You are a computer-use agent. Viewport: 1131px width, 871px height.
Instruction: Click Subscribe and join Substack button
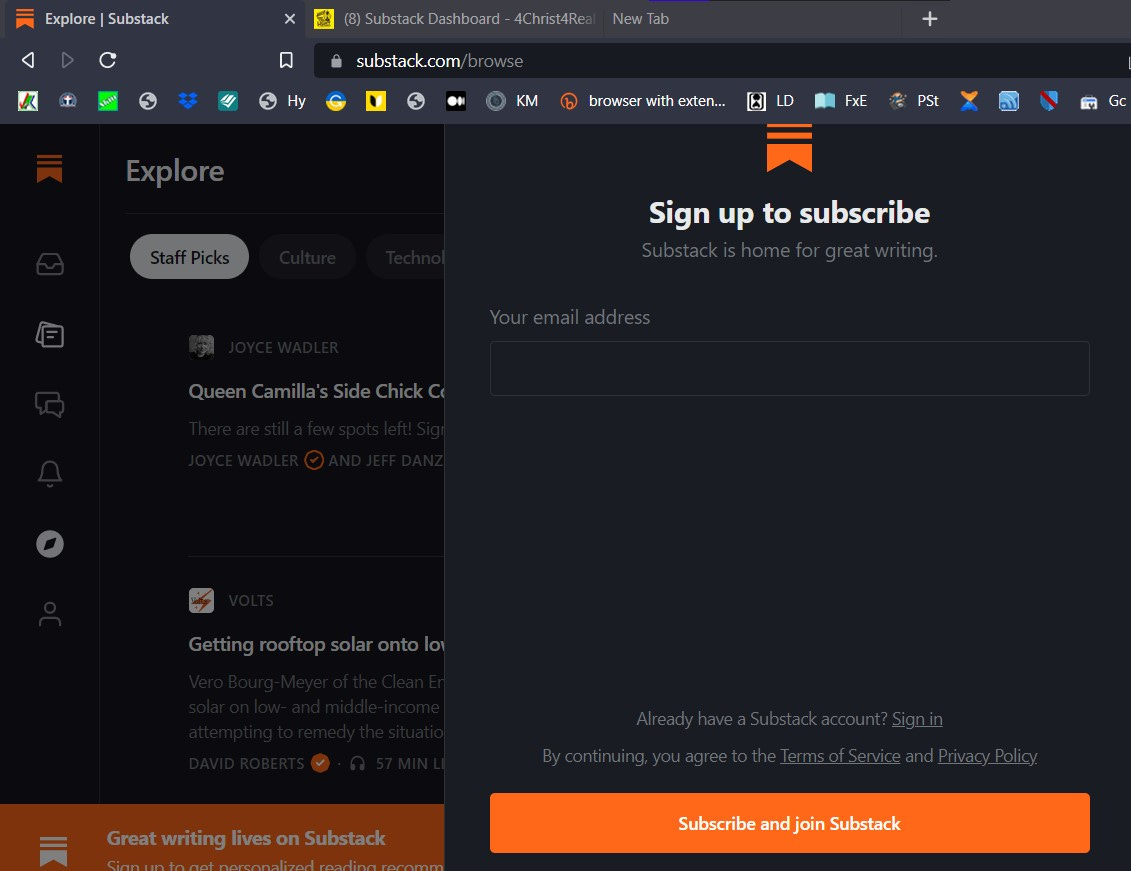tap(789, 823)
